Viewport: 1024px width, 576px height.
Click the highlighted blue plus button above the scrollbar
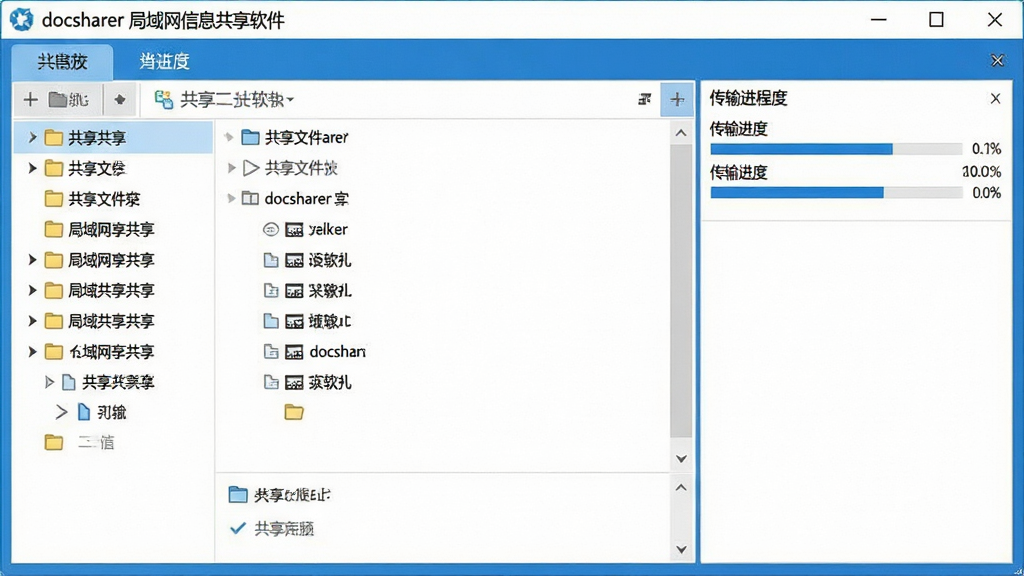click(x=677, y=99)
